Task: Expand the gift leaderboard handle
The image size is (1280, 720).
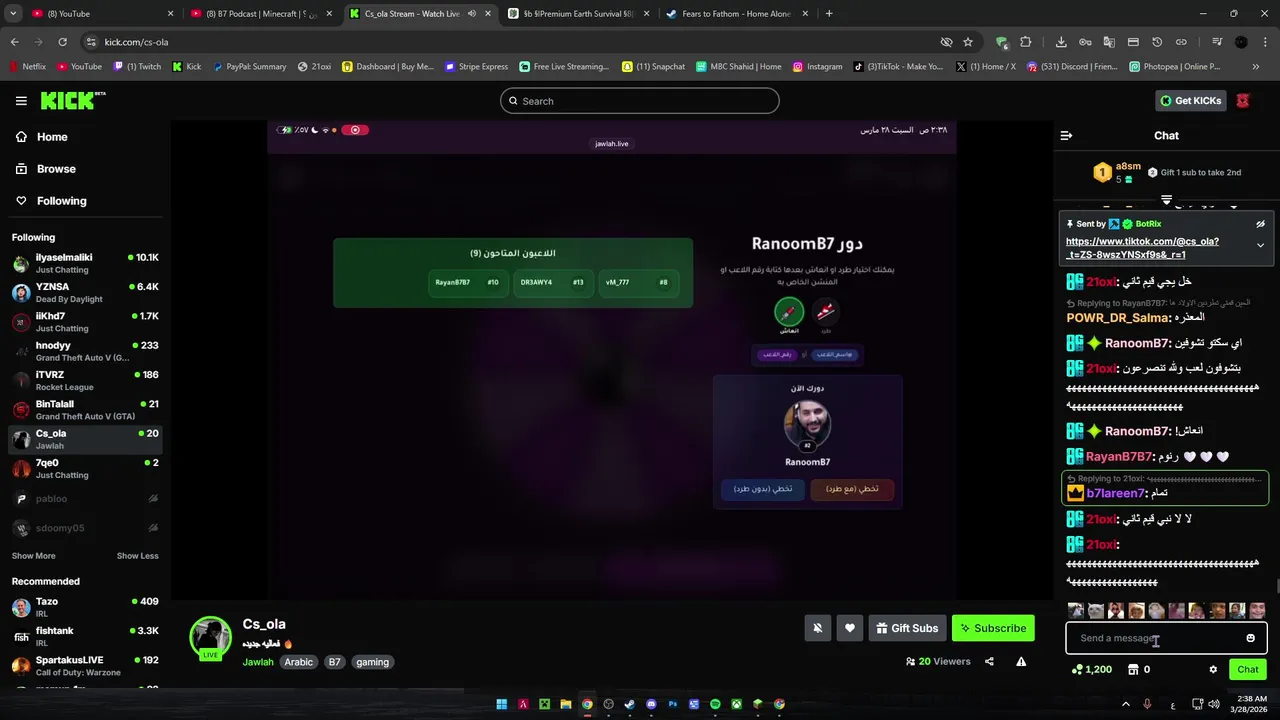Action: pyautogui.click(x=1166, y=200)
